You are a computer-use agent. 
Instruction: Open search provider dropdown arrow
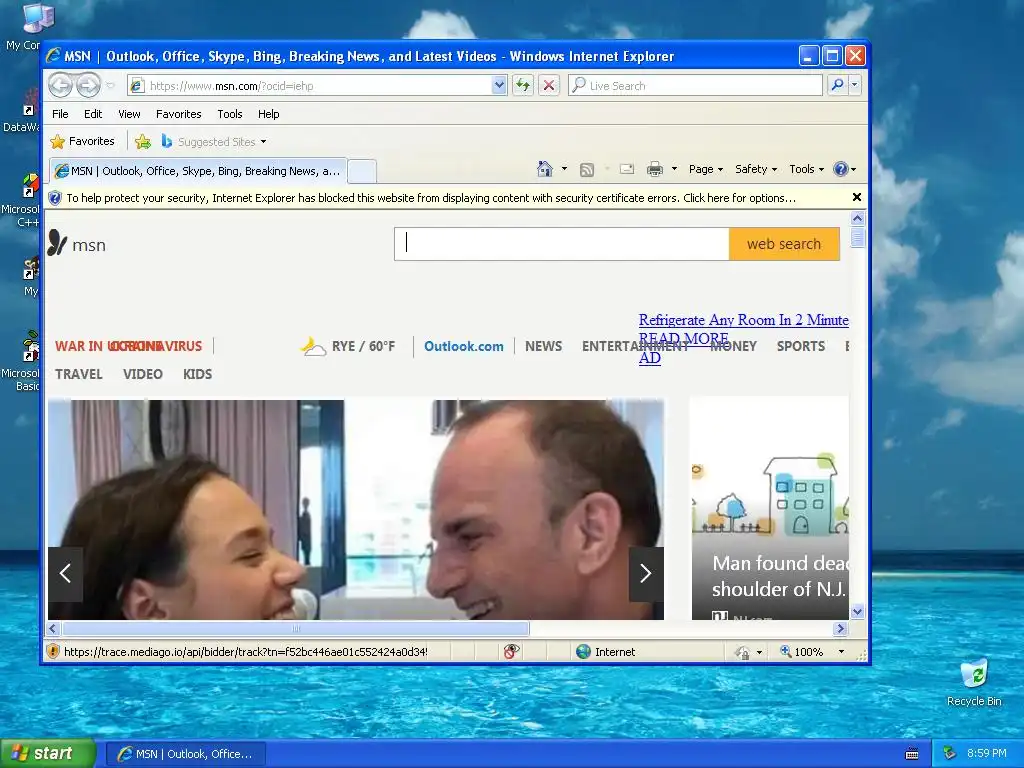854,85
